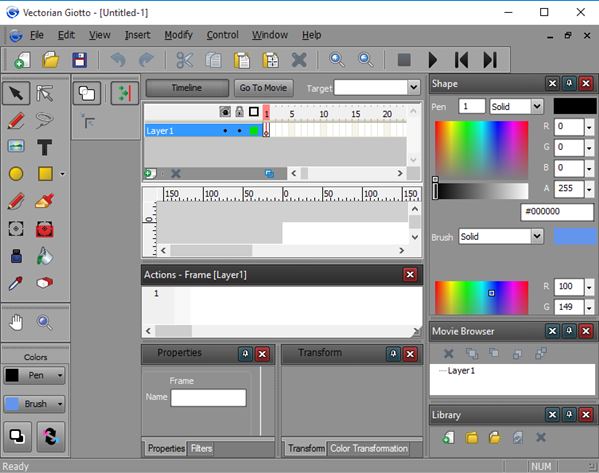This screenshot has height=473, width=599.
Task: Switch to the Filters tab
Action: point(201,448)
